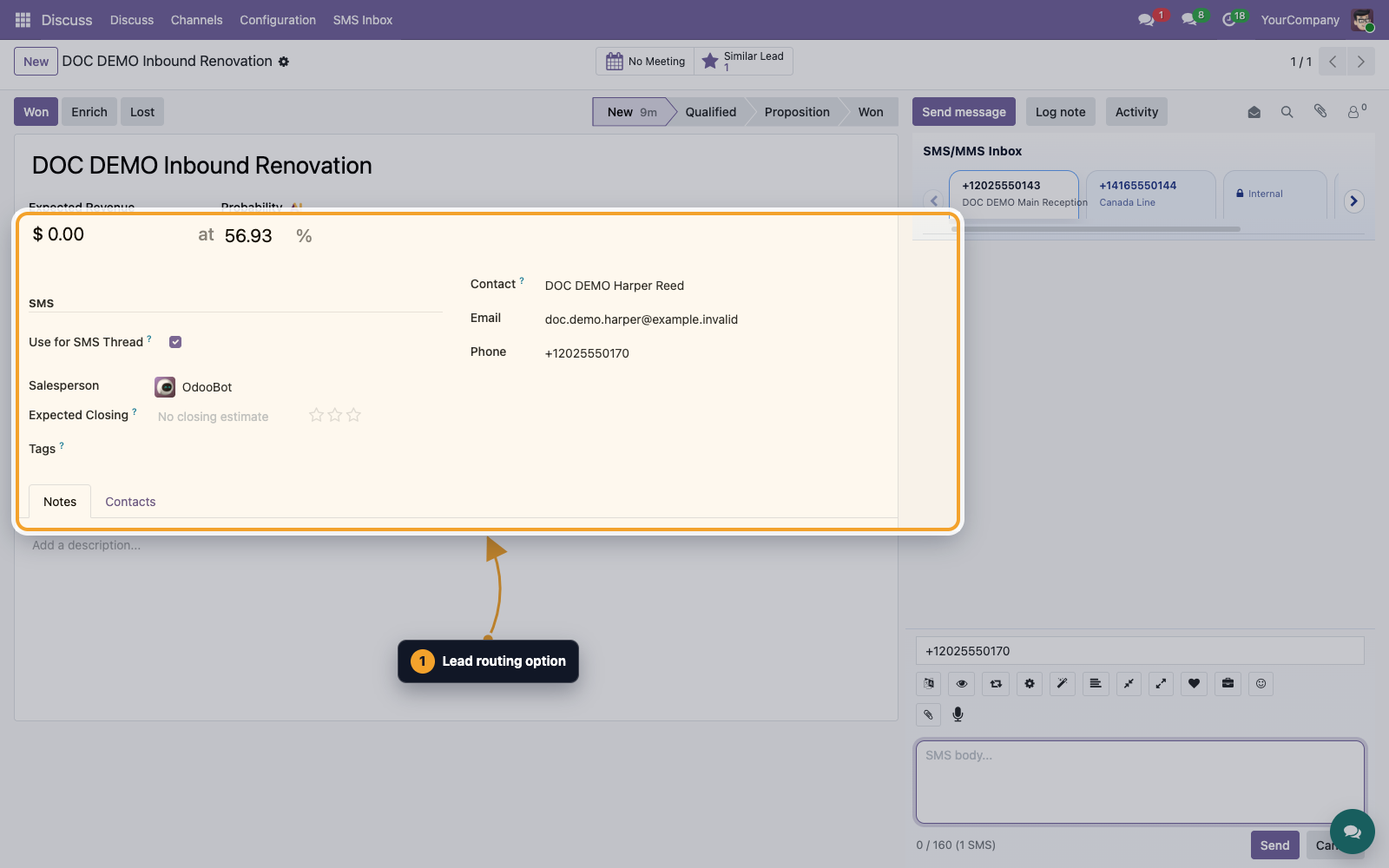Screen dimensions: 1389x868
Task: Click the eye preview icon in the SMS toolbar
Action: point(962,684)
